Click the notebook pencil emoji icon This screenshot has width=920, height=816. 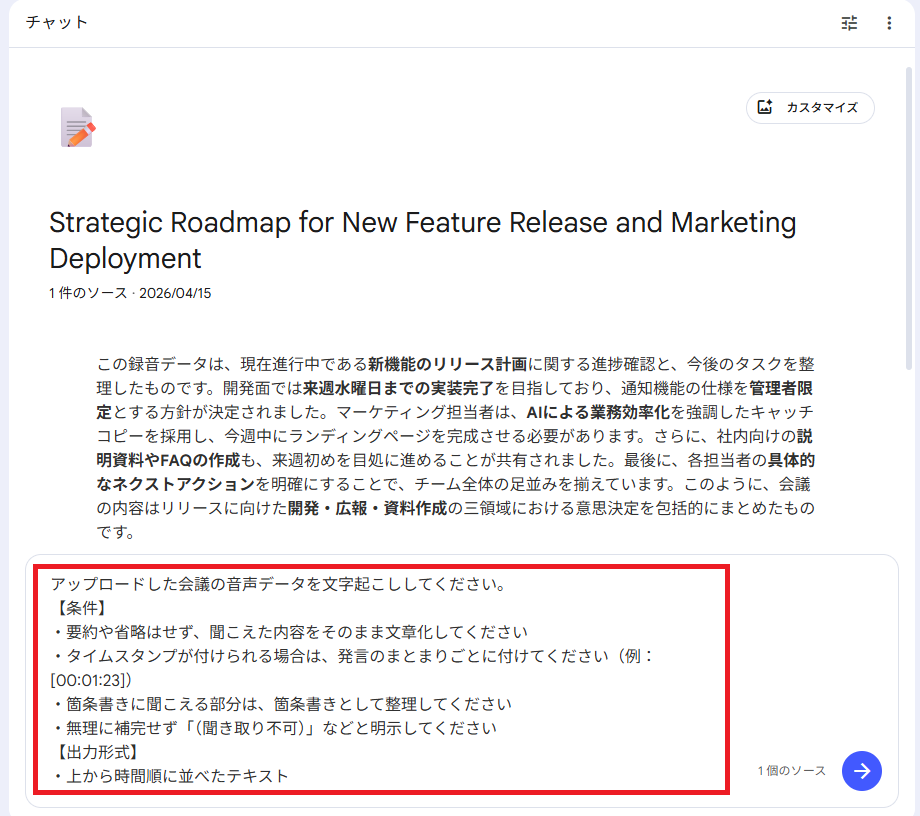tap(77, 127)
